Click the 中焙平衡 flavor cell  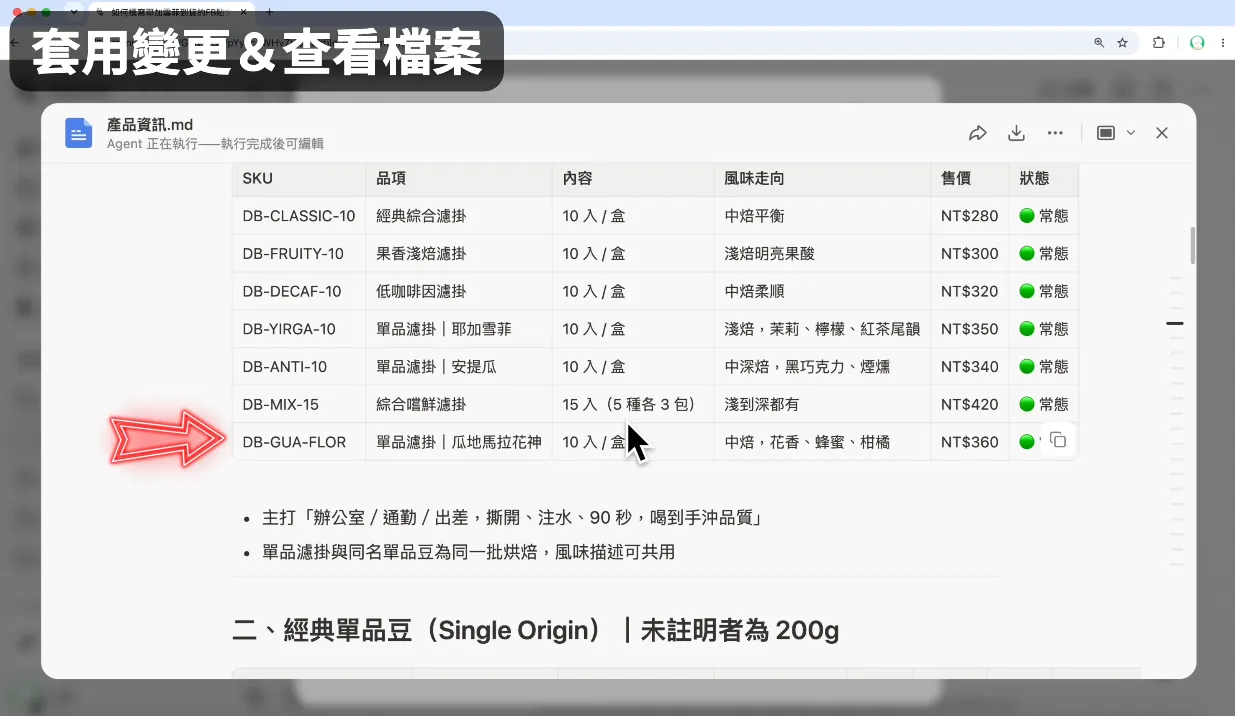(x=822, y=216)
